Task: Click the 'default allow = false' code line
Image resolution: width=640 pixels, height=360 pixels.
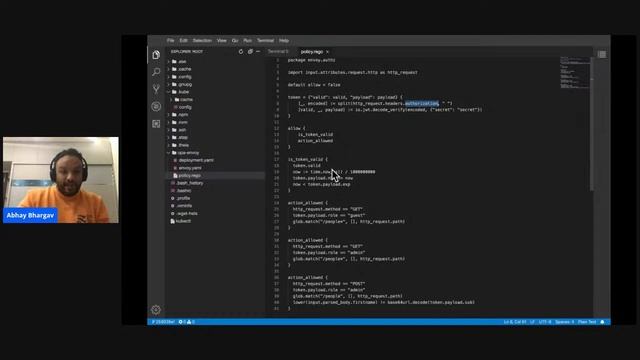Action: (x=313, y=85)
